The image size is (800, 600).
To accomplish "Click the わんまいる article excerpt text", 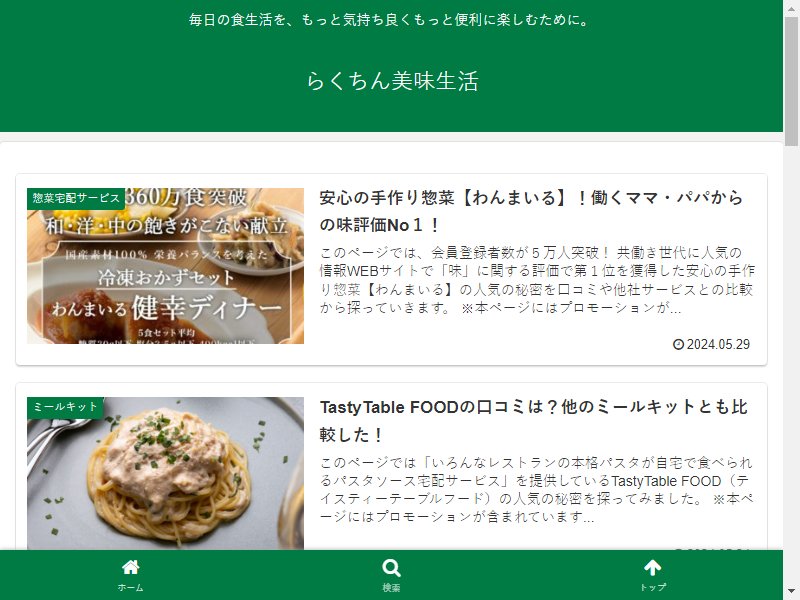I will pos(537,280).
